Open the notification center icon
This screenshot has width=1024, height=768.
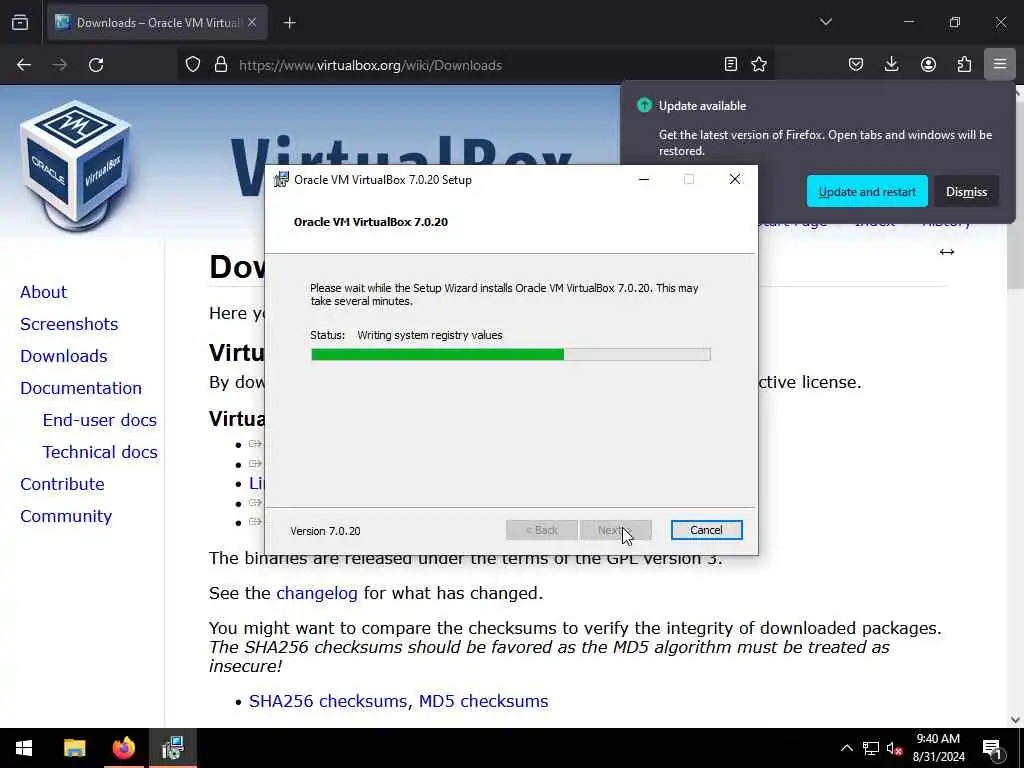tap(992, 748)
